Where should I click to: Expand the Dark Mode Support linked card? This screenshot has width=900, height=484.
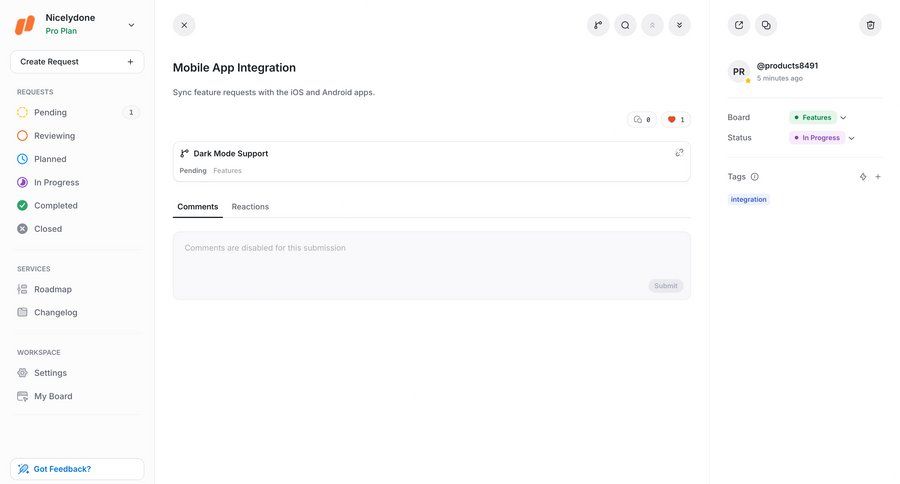pos(679,153)
